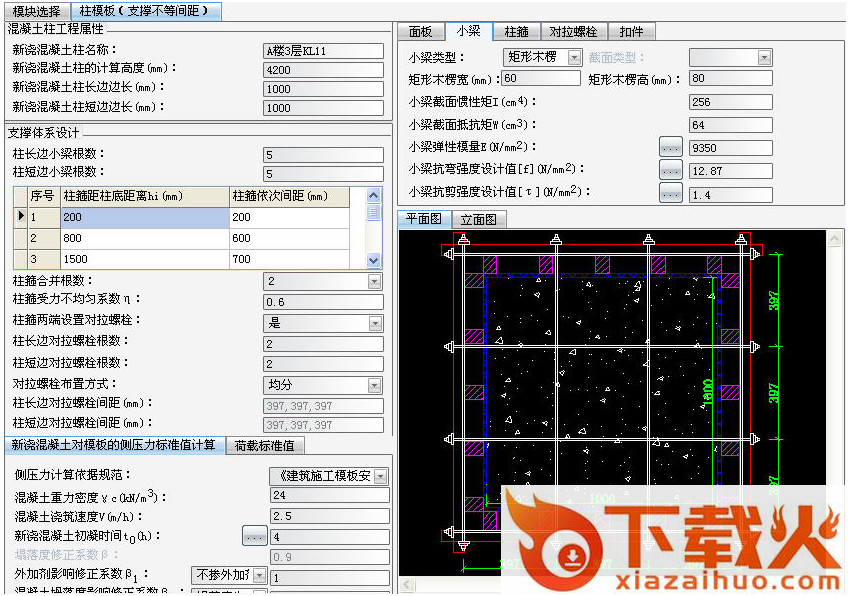Click the scroll-up arrow in the 柱箍 table
Image resolution: width=850 pixels, height=596 pixels.
(x=374, y=197)
